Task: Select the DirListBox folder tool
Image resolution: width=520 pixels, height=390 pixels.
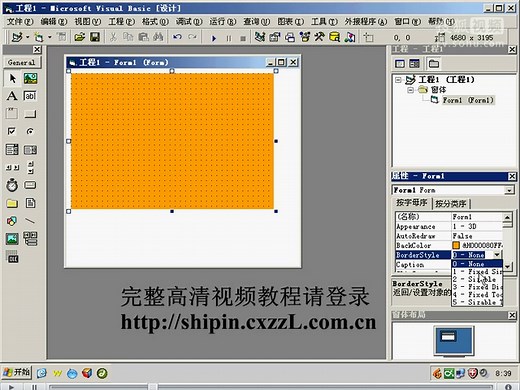Action: click(12, 203)
